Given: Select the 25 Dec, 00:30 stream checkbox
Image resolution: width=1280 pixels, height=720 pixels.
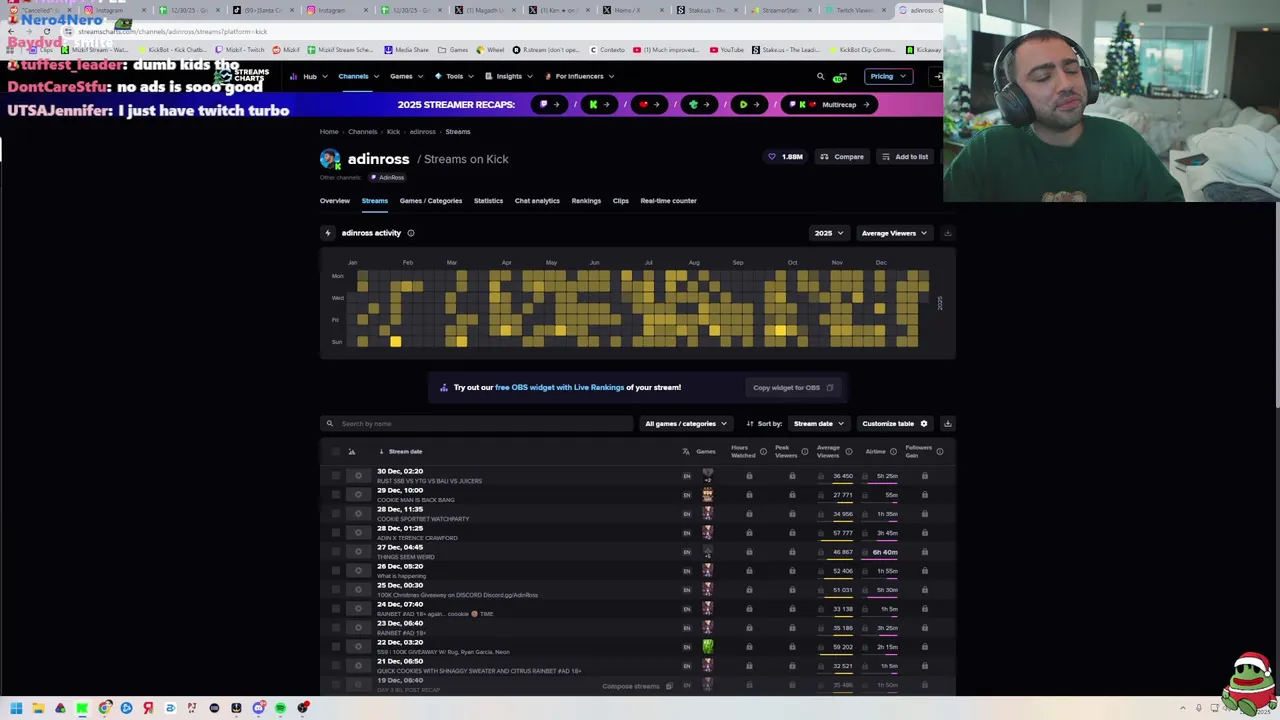Looking at the screenshot, I should click(335, 590).
